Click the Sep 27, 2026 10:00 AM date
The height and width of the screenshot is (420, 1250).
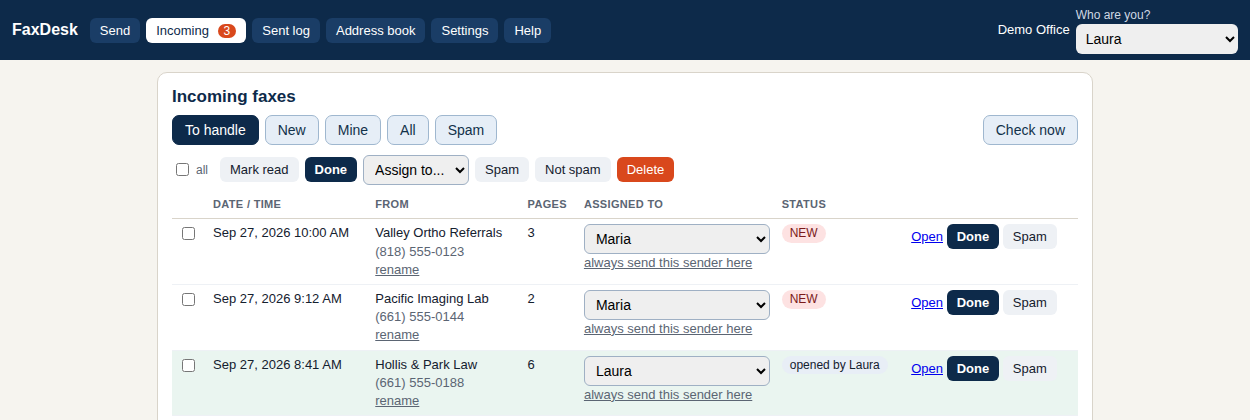point(281,233)
